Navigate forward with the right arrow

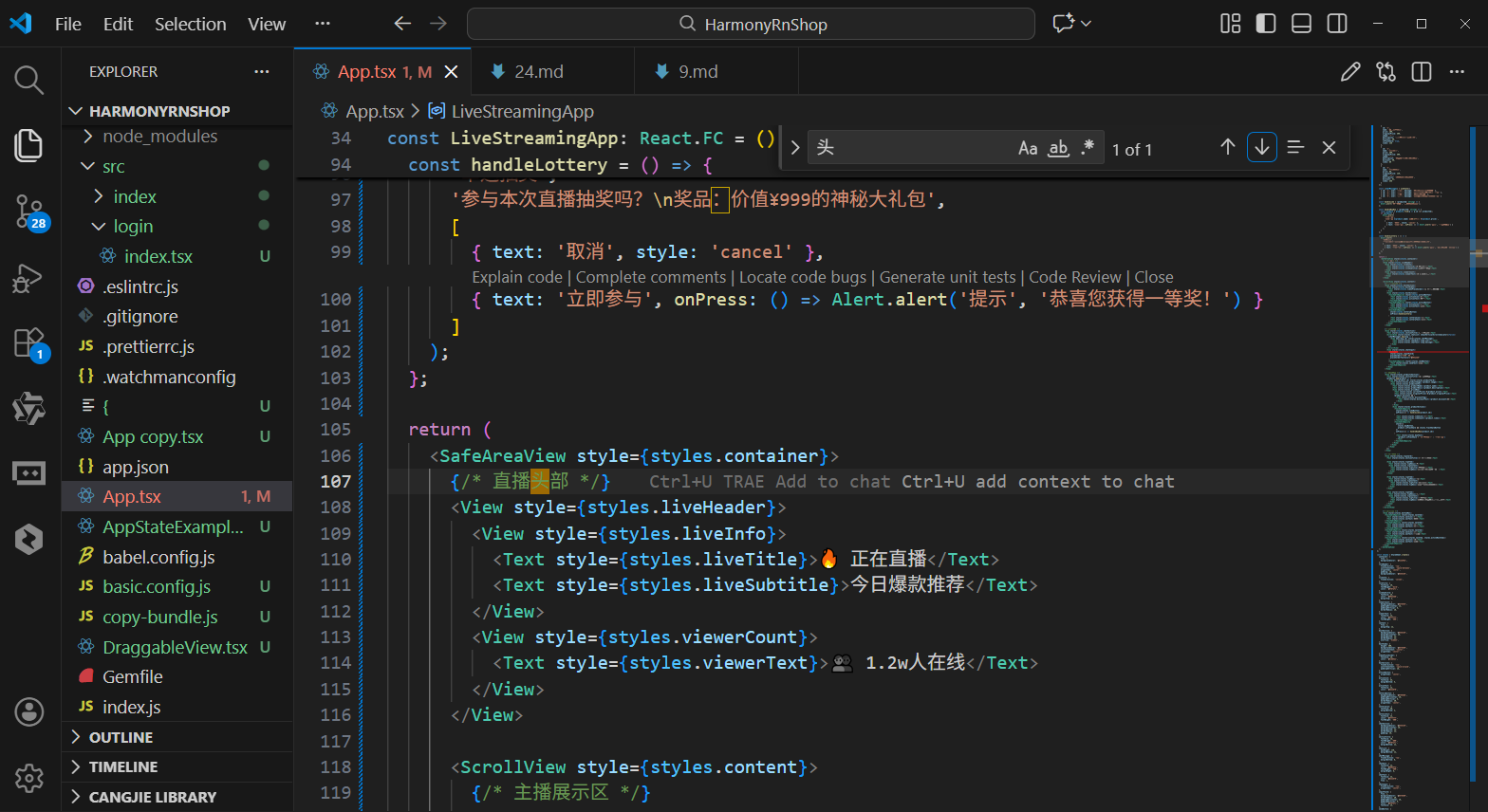pos(438,24)
